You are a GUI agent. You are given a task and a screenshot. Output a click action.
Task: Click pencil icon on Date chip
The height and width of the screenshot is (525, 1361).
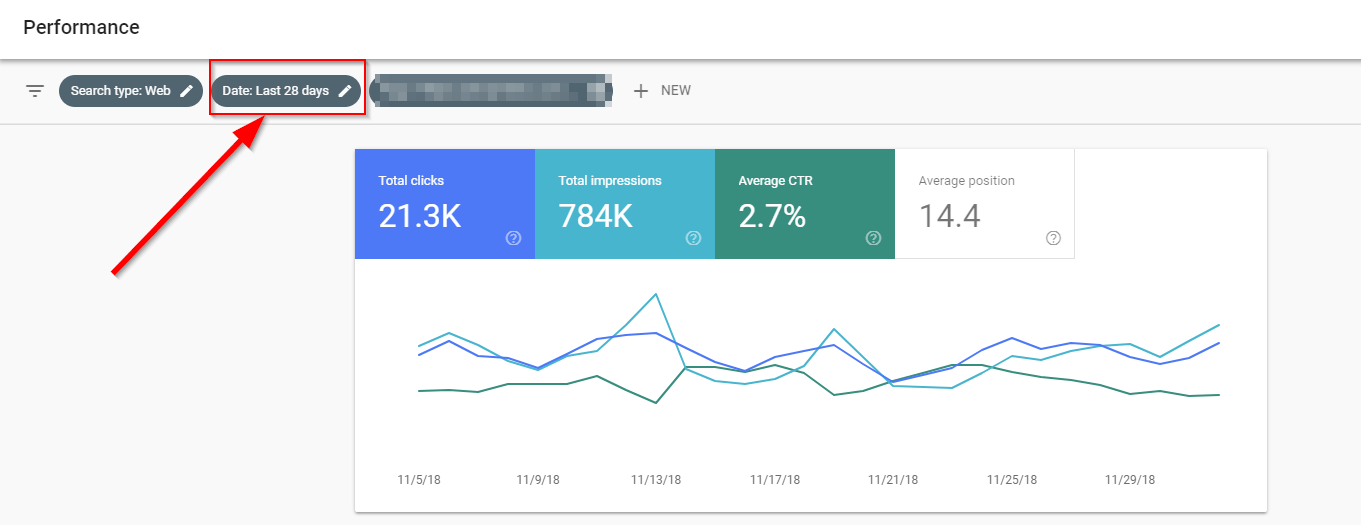[x=344, y=91]
